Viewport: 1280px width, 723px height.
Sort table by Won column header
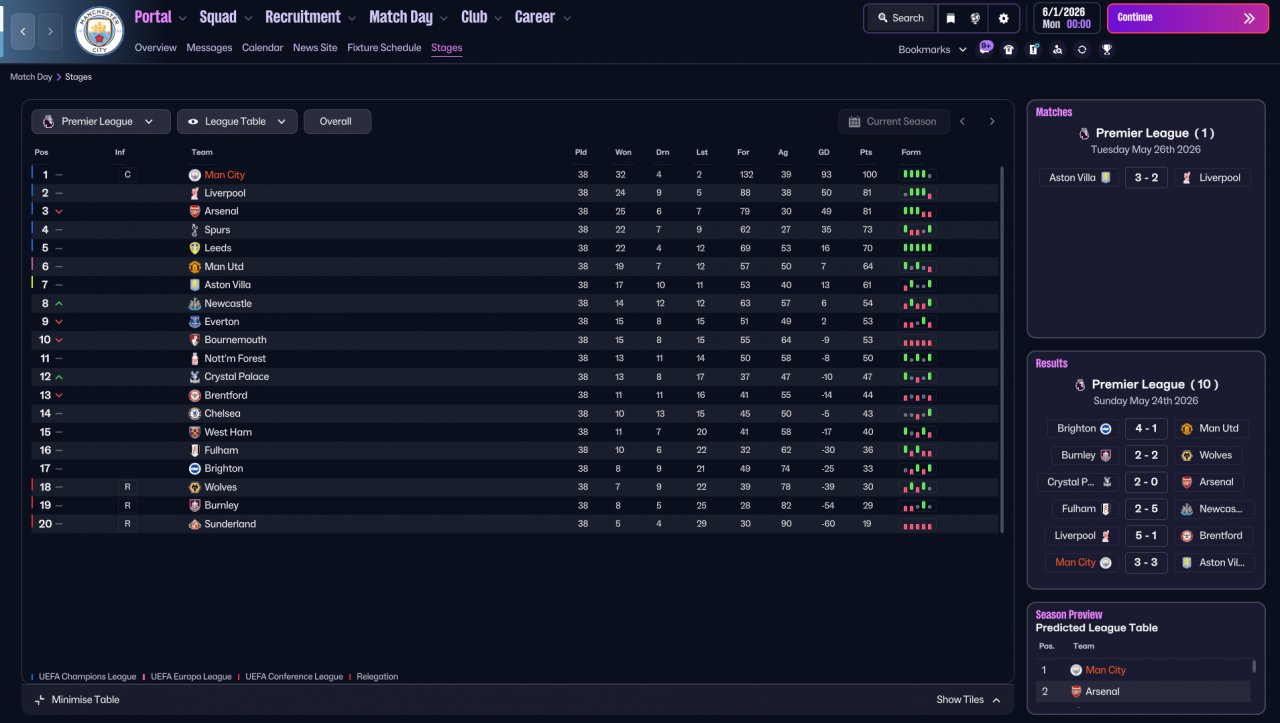(623, 152)
